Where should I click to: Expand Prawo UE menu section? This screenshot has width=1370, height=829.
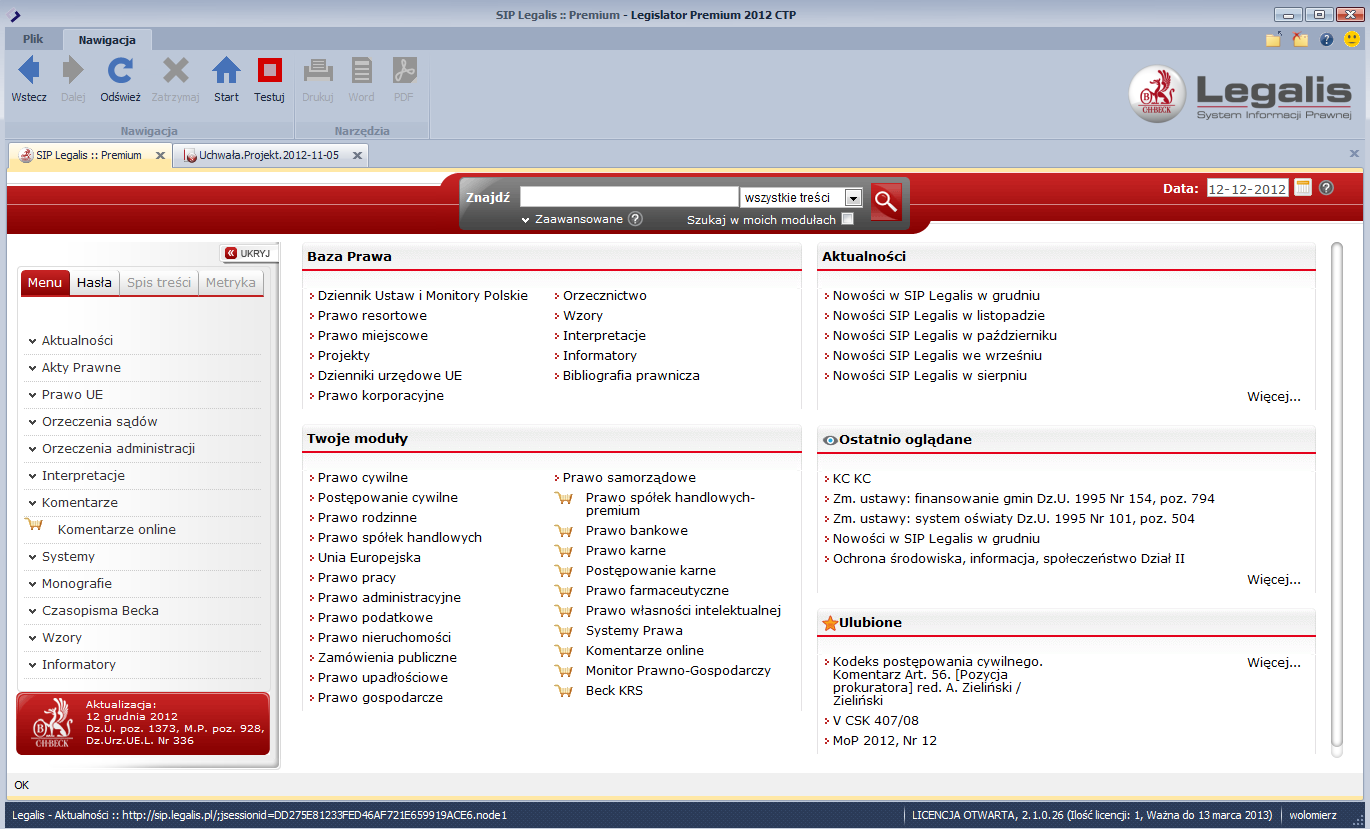pyautogui.click(x=65, y=395)
